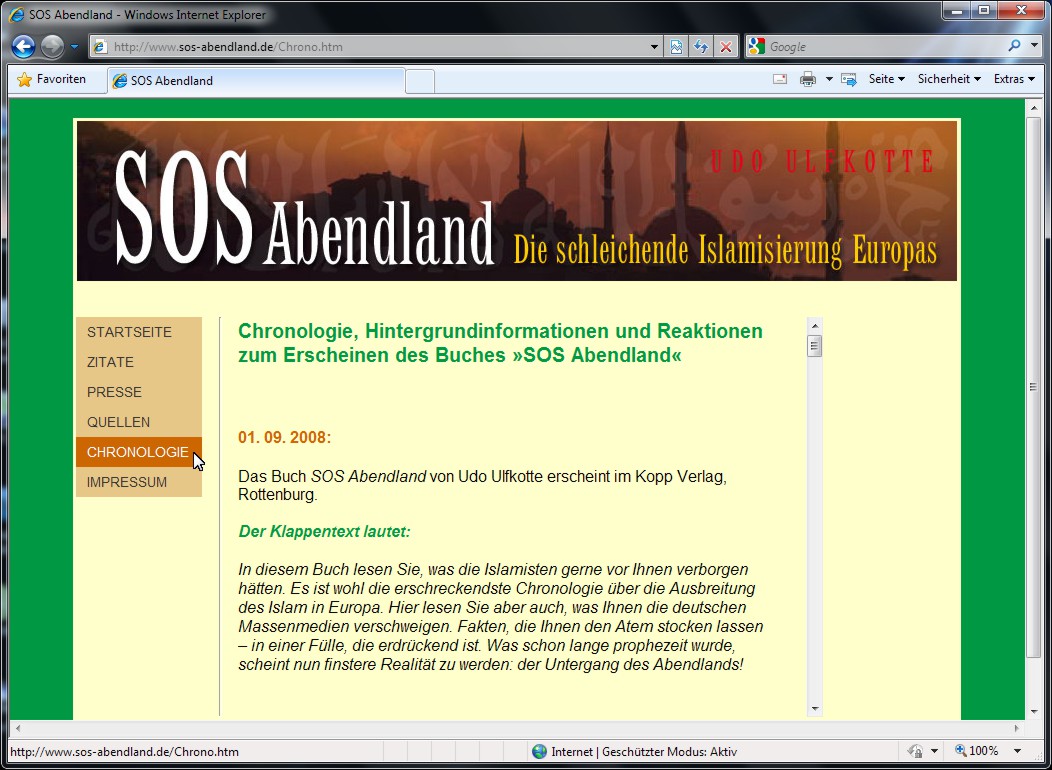Click the Google search provider icon

click(x=756, y=46)
